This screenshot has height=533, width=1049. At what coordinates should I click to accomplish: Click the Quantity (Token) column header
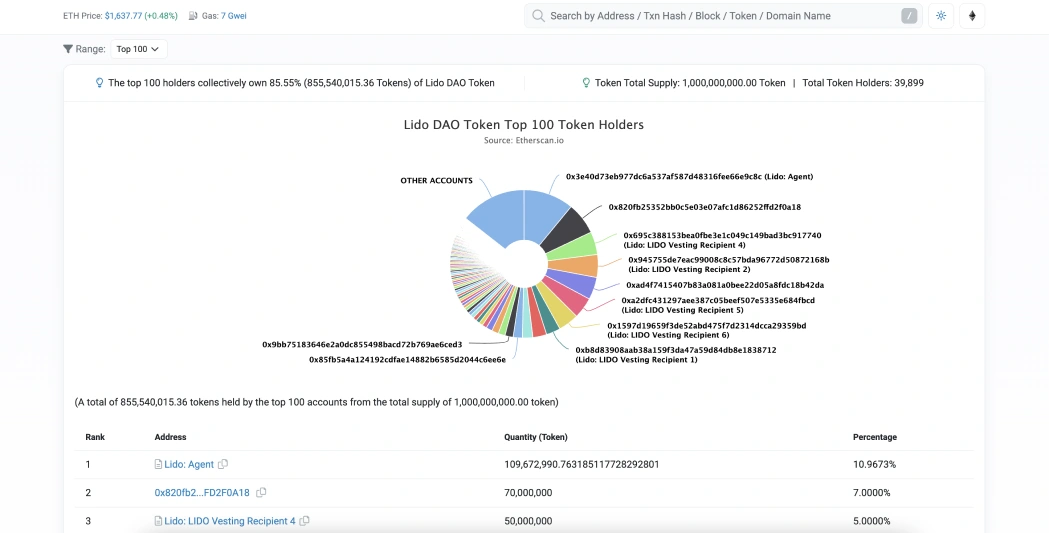(x=536, y=437)
